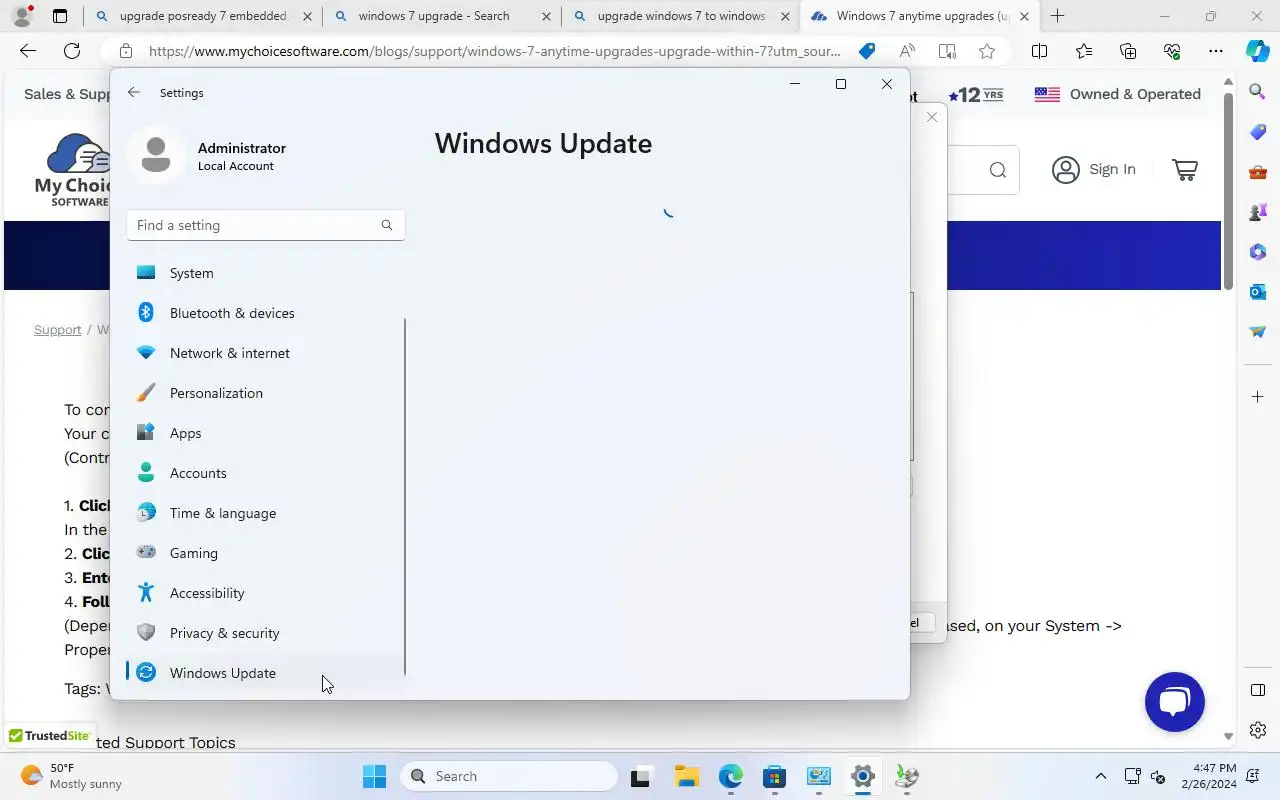The width and height of the screenshot is (1280, 800).
Task: Click the taskbar Search box
Action: pyautogui.click(x=510, y=776)
